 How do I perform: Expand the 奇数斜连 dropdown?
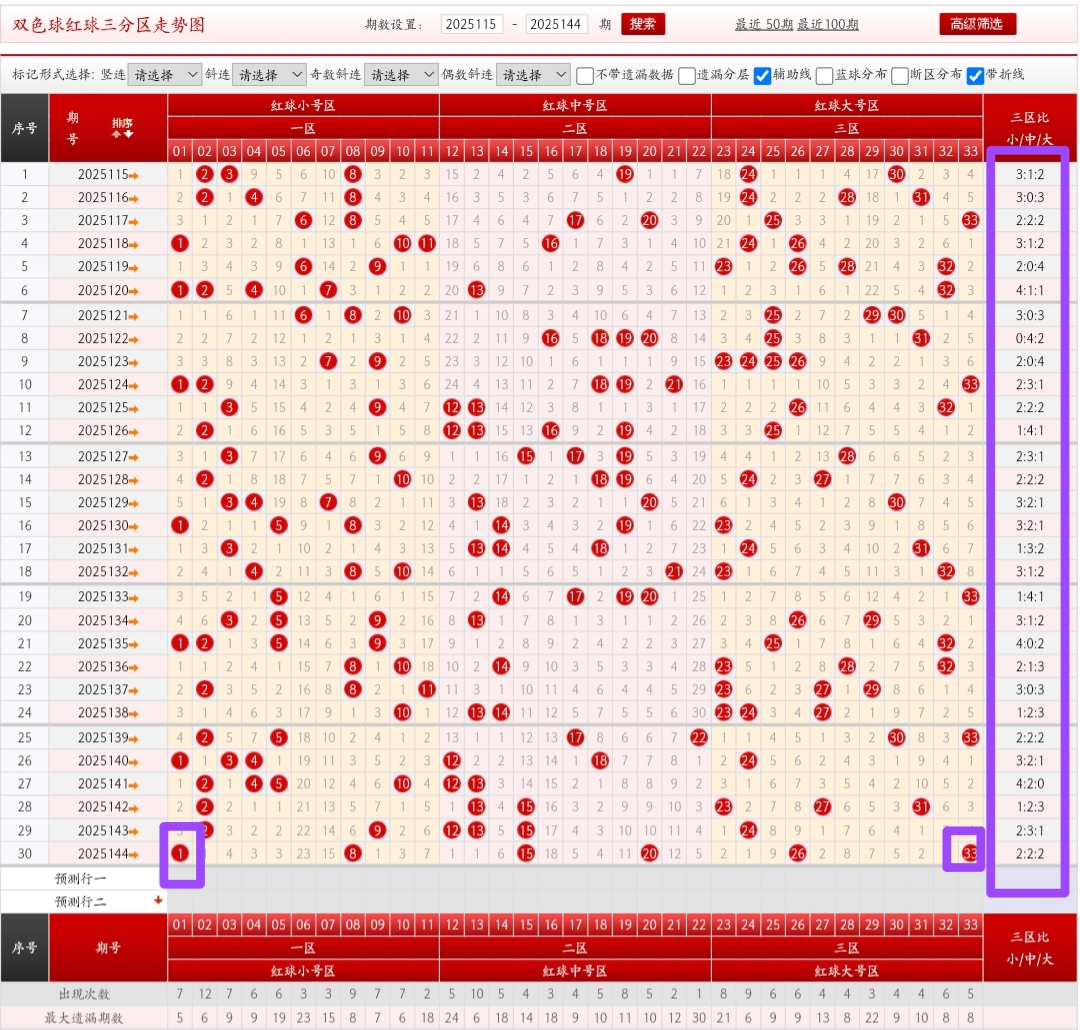401,75
